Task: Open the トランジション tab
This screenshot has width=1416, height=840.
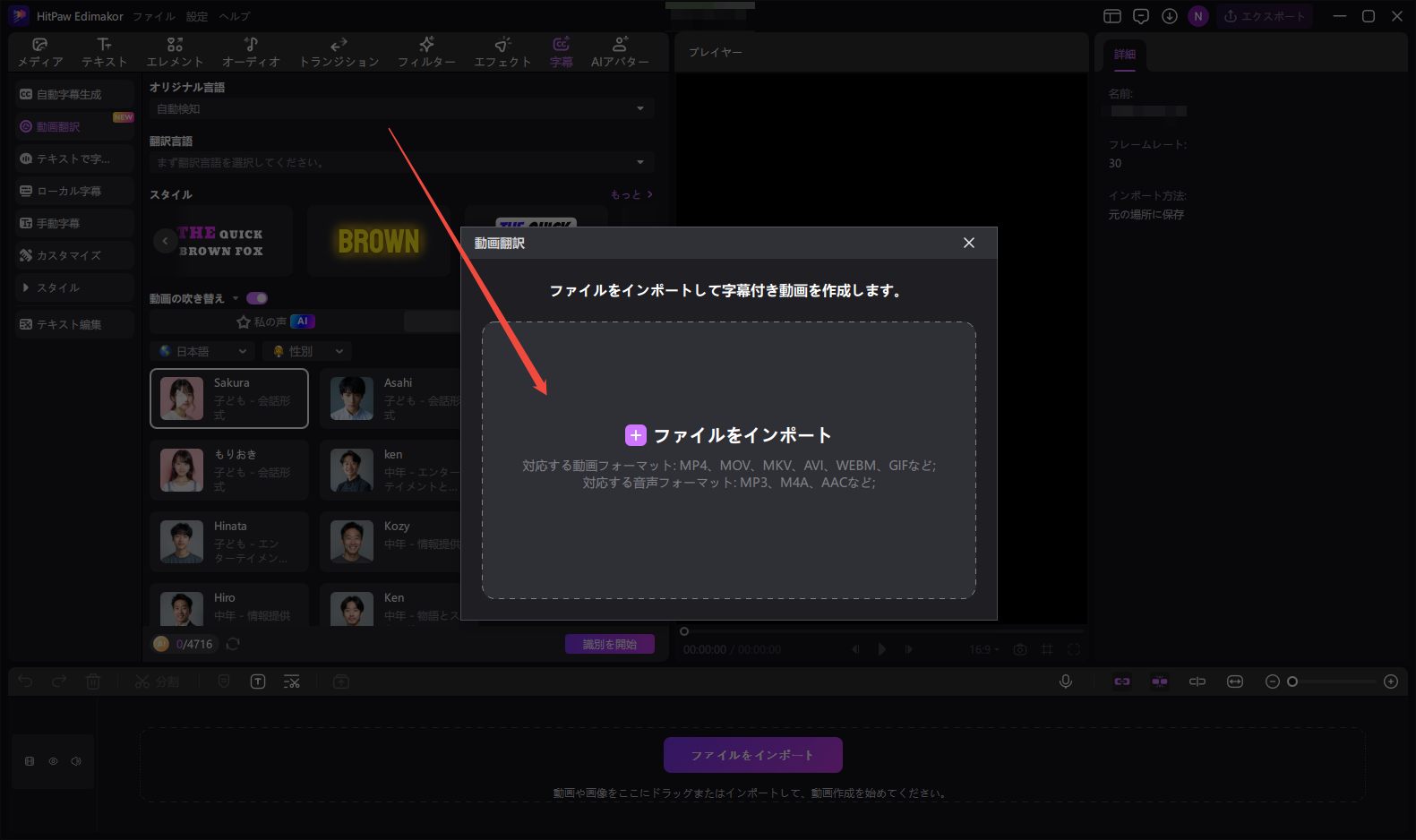Action: tap(339, 52)
